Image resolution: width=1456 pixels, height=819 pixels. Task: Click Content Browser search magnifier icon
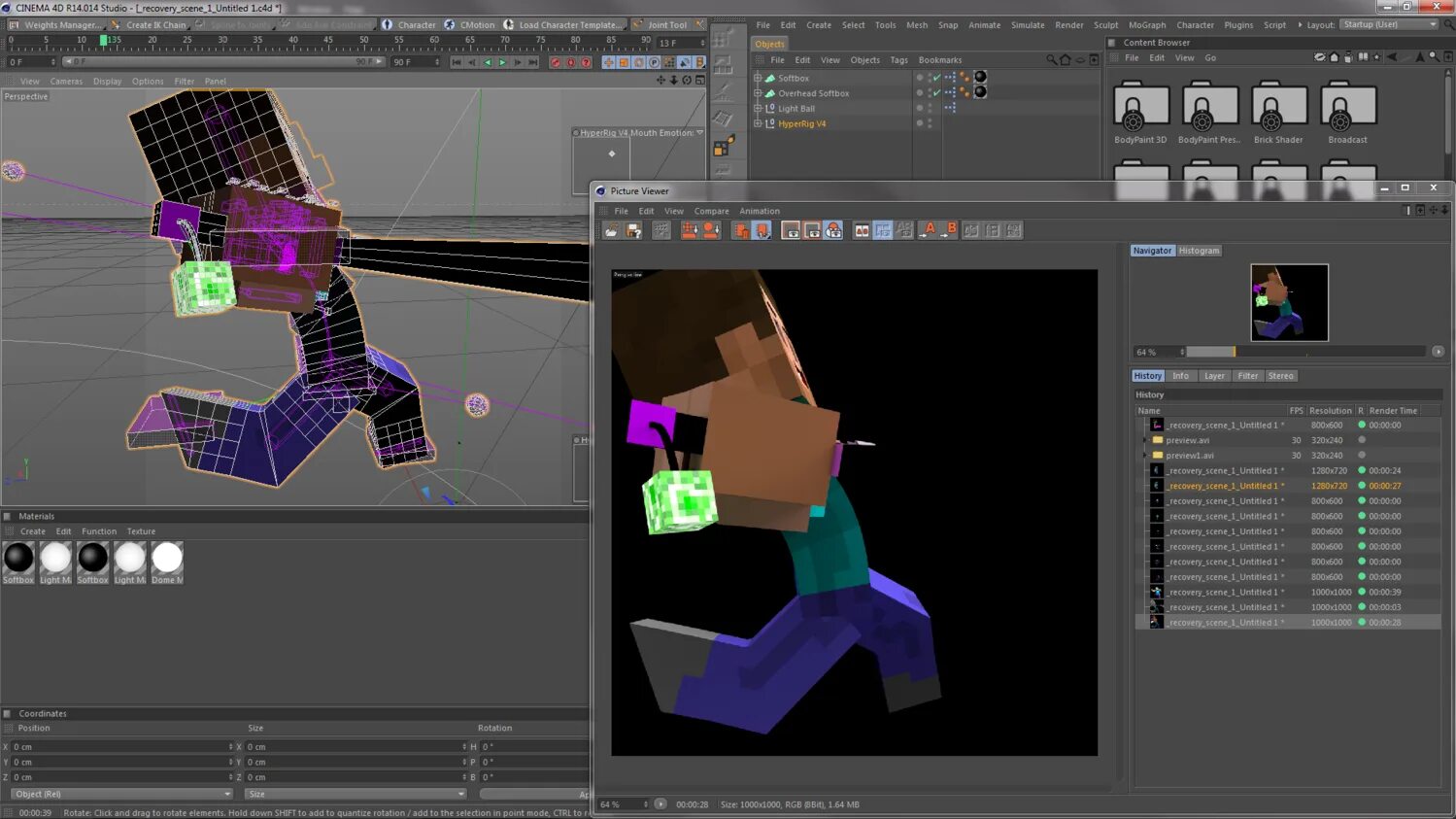pos(1434,57)
